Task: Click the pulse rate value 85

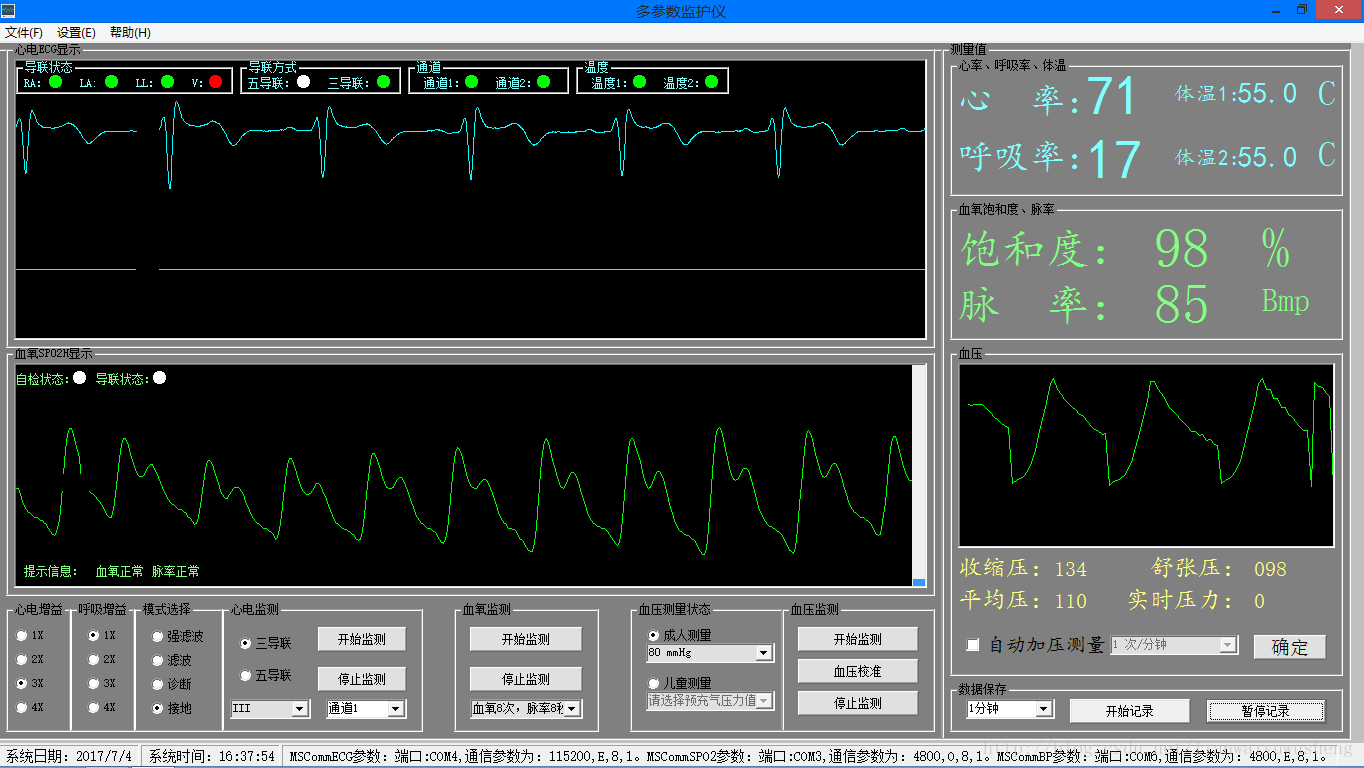Action: tap(1182, 304)
